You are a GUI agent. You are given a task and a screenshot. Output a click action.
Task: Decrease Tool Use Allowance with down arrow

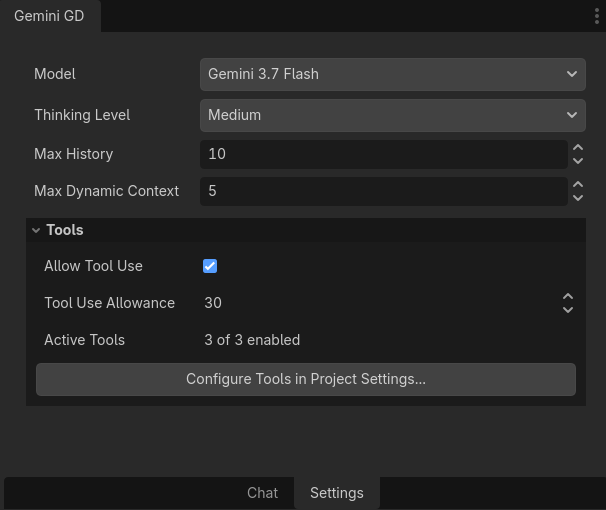[568, 310]
